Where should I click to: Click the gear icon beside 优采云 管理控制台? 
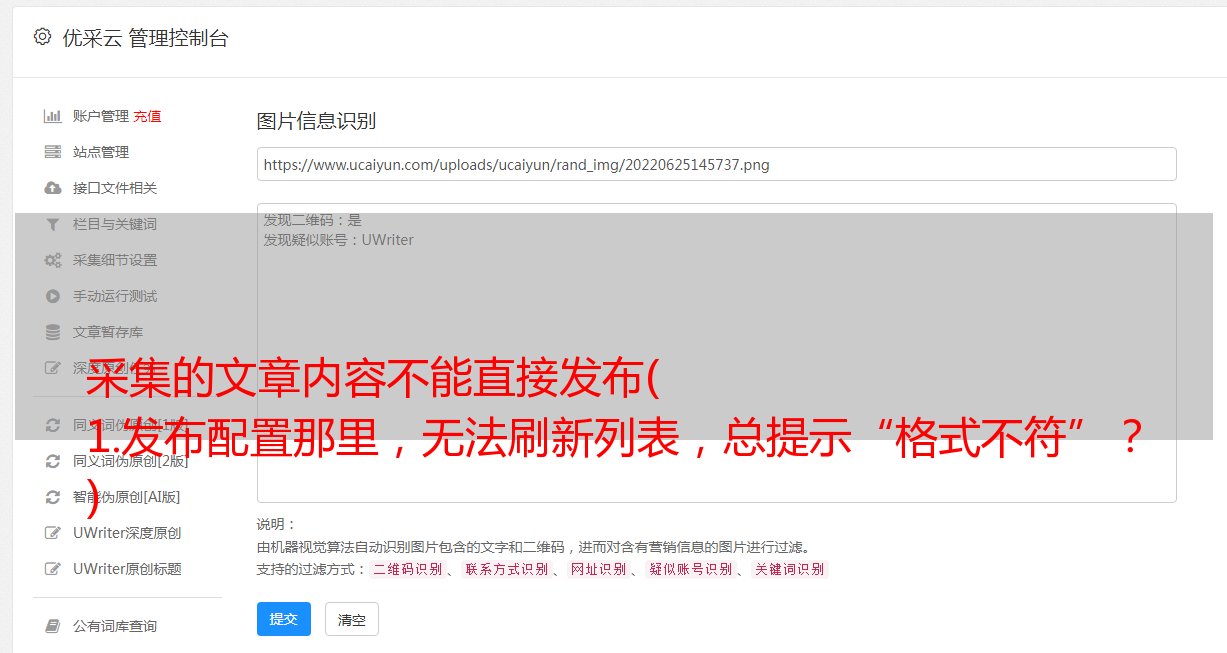click(42, 38)
